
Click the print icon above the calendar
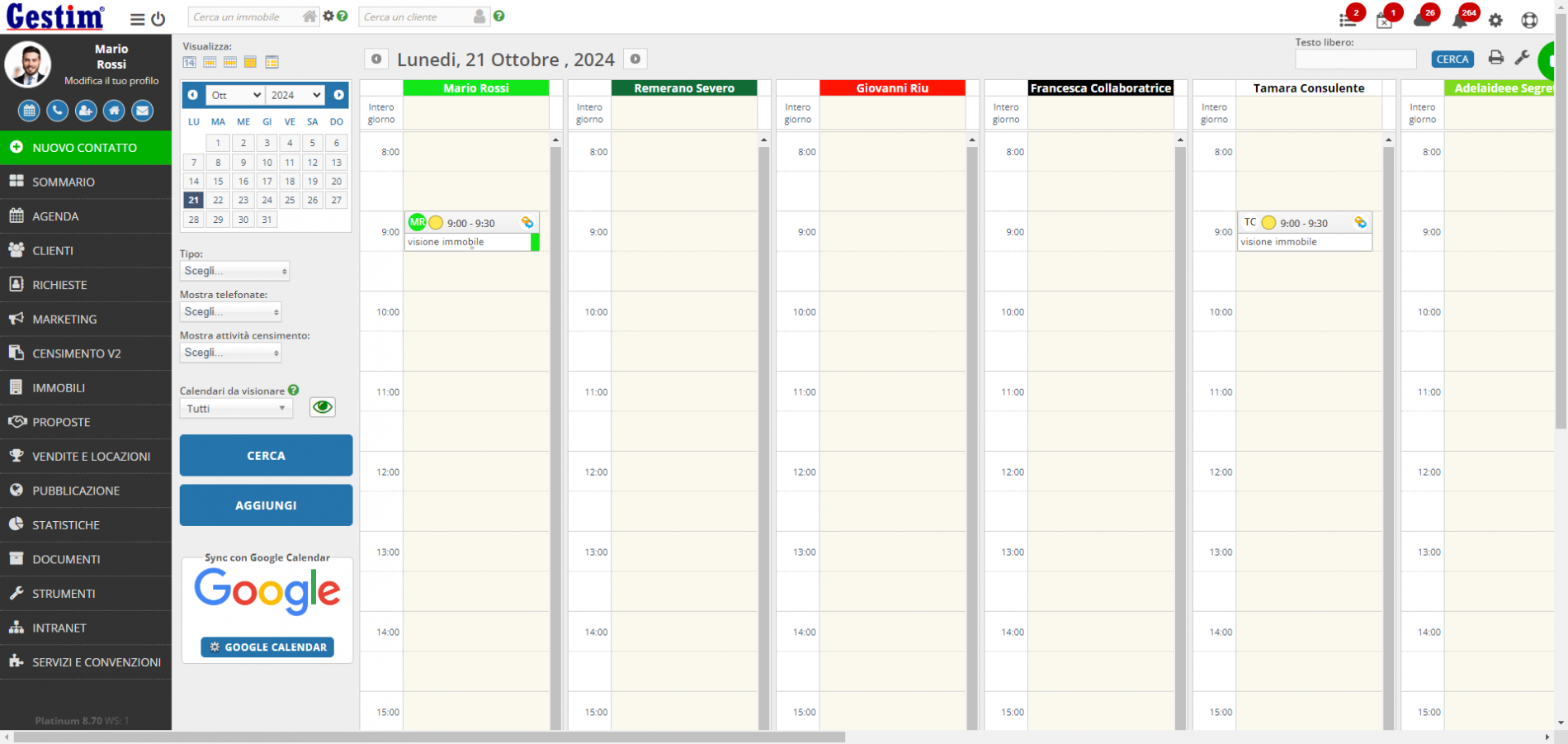tap(1495, 59)
